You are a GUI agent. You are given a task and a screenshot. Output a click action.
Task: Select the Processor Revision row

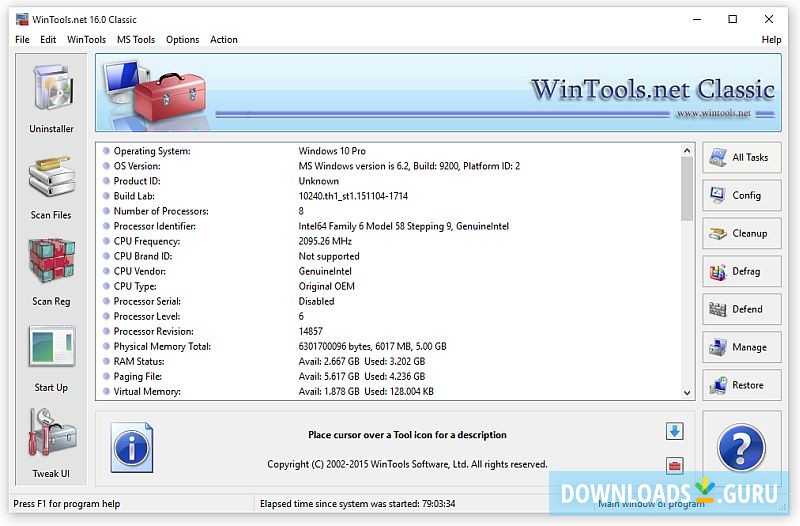point(391,332)
